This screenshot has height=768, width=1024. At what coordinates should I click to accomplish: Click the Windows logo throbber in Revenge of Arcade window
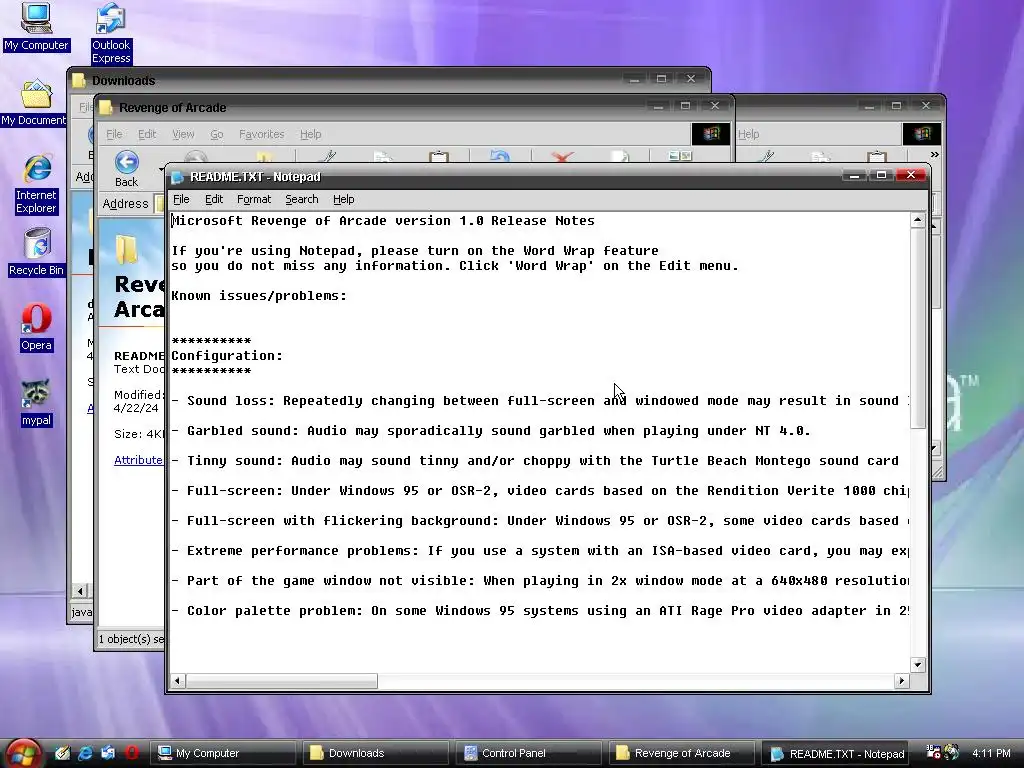coord(711,134)
